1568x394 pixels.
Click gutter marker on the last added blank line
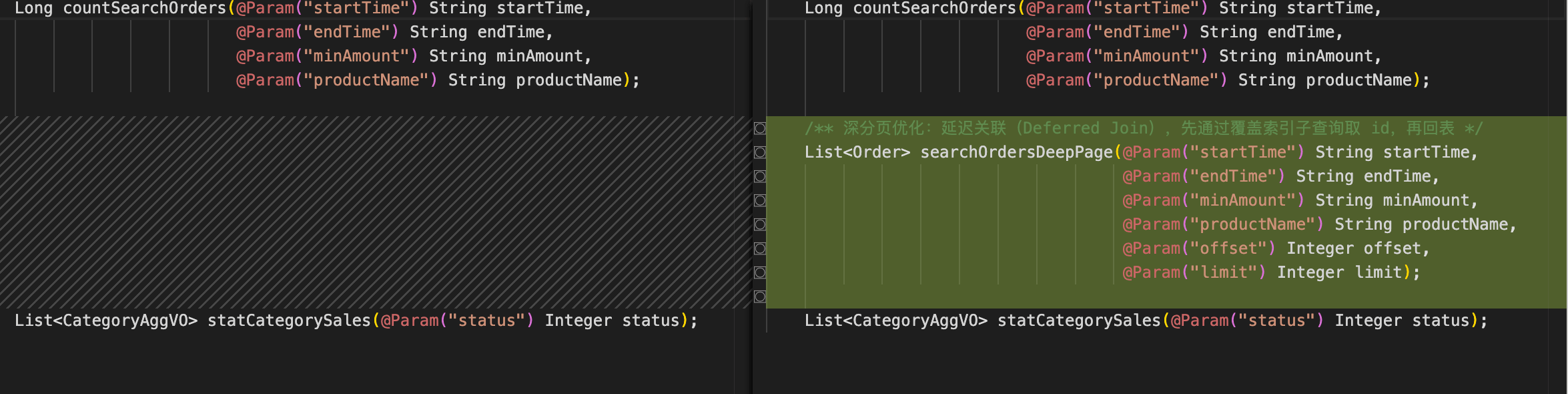[x=759, y=297]
